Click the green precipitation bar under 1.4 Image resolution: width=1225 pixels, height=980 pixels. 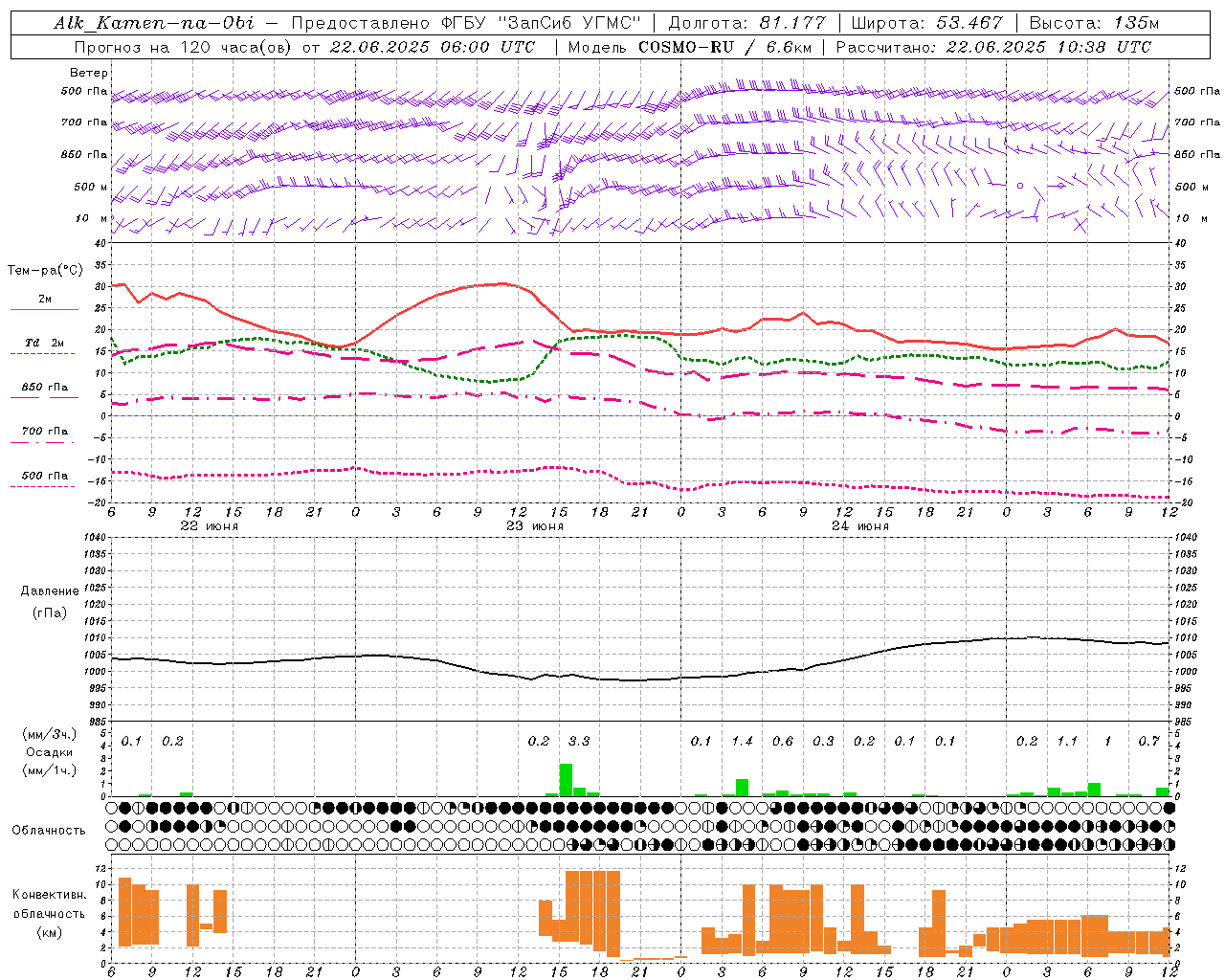pos(742,788)
